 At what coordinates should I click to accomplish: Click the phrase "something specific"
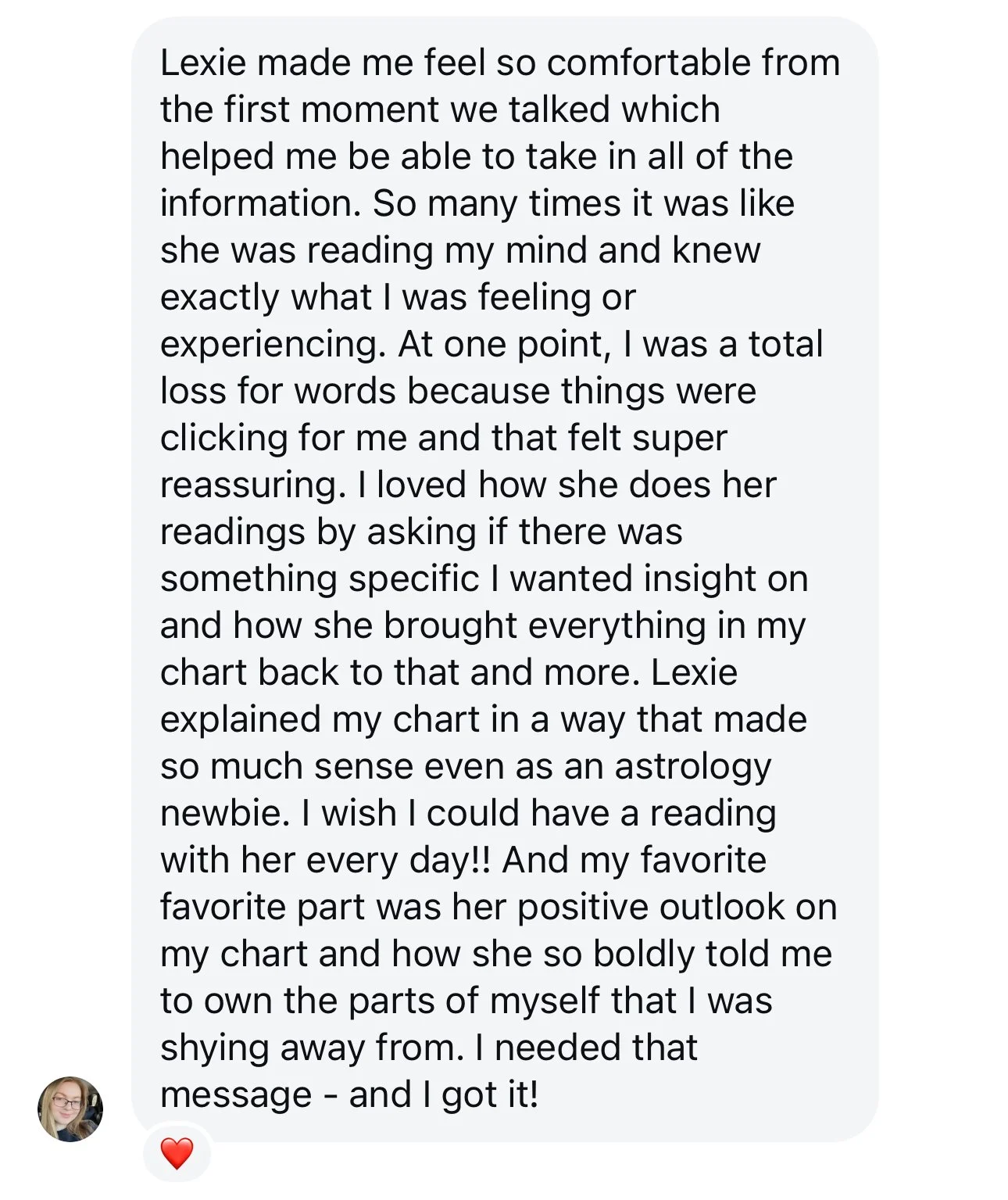(x=320, y=579)
